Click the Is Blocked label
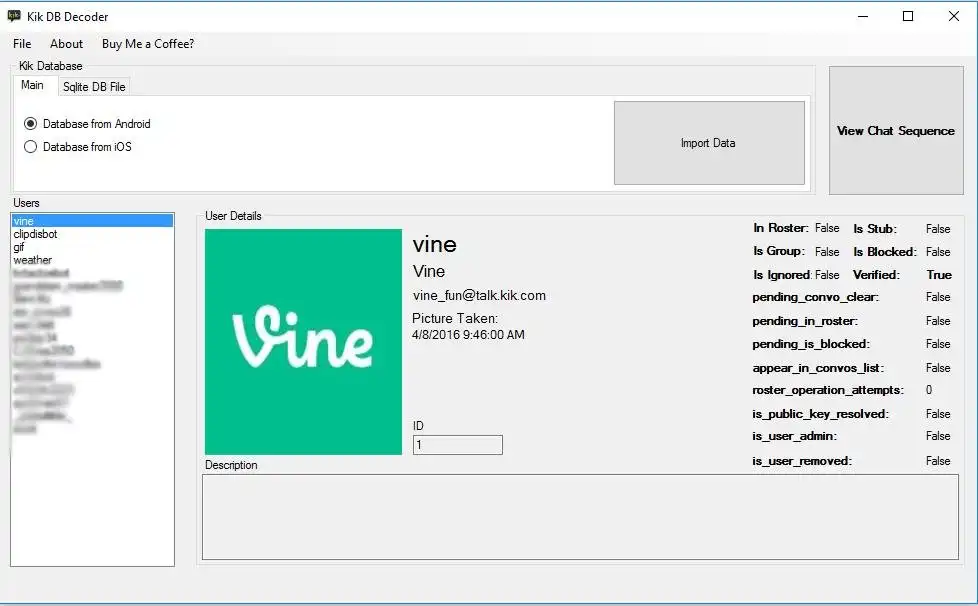The height and width of the screenshot is (606, 978). click(884, 252)
